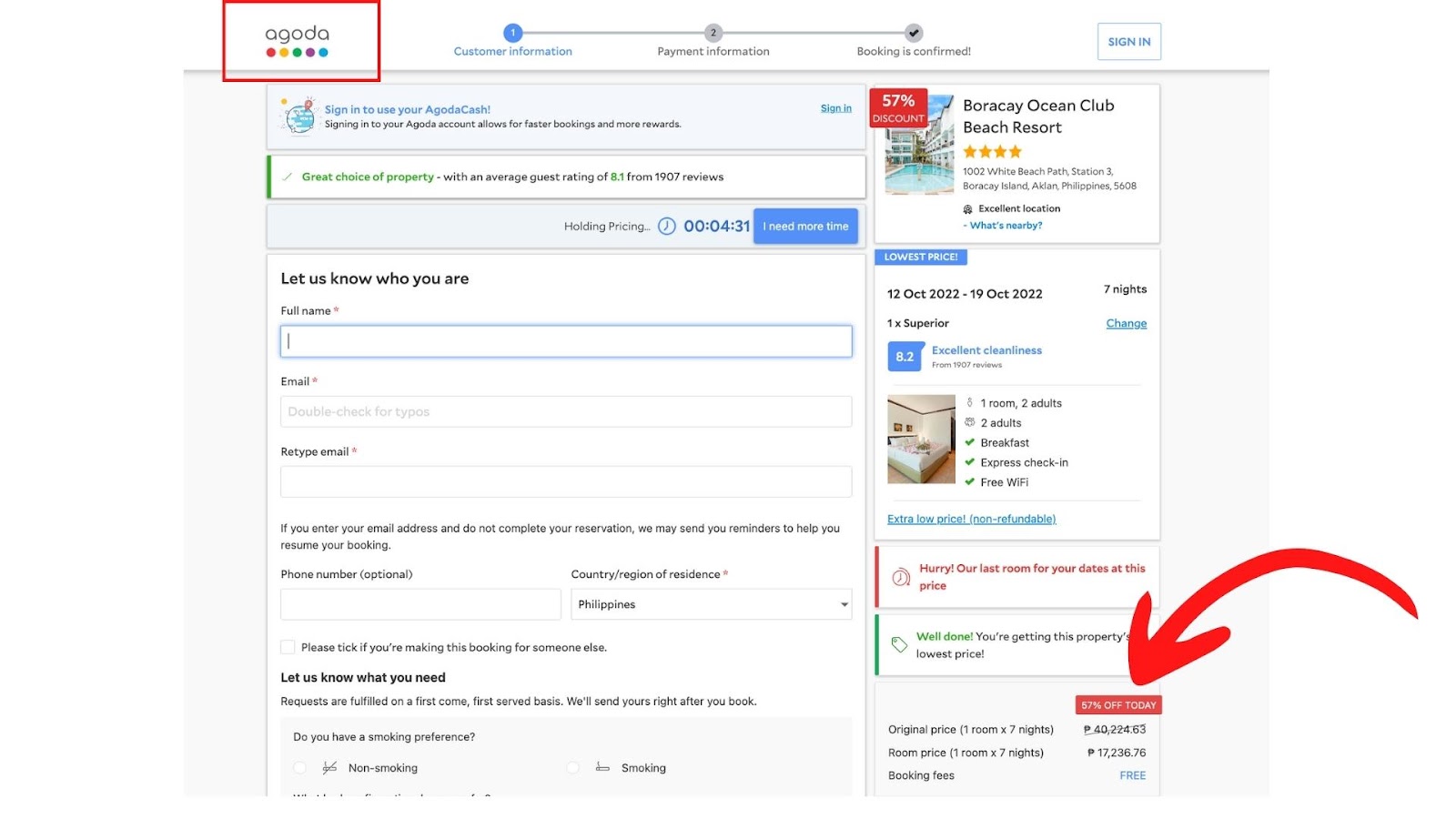
Task: Click the 1 x Superior room text
Action: pyautogui.click(x=918, y=323)
